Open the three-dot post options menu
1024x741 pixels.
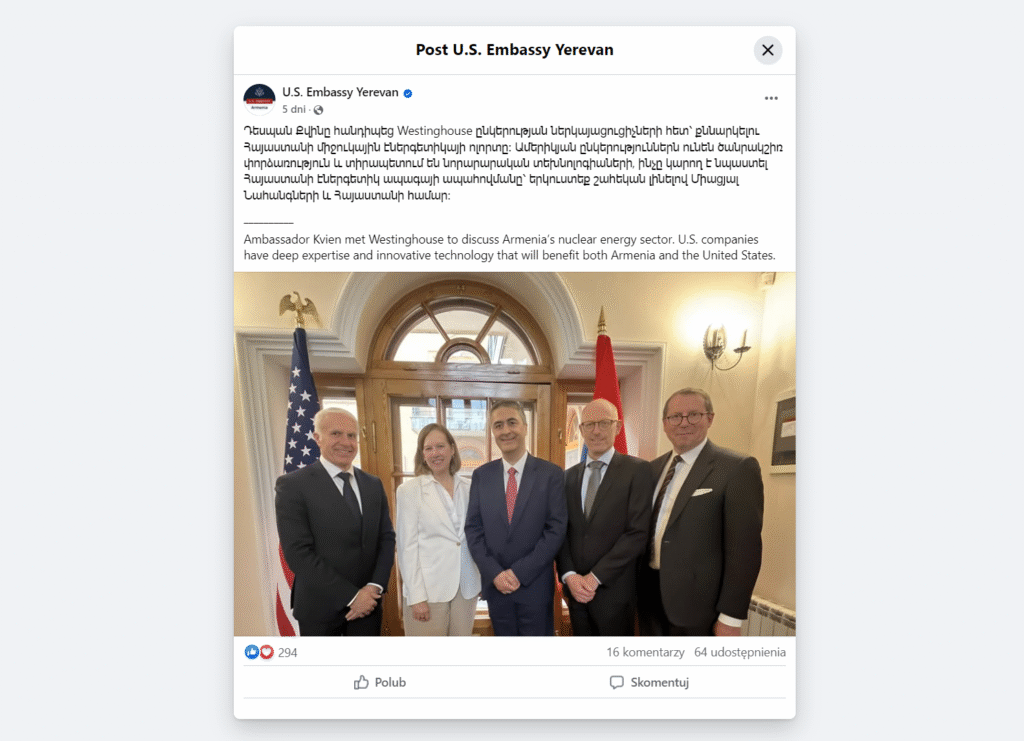tap(771, 99)
